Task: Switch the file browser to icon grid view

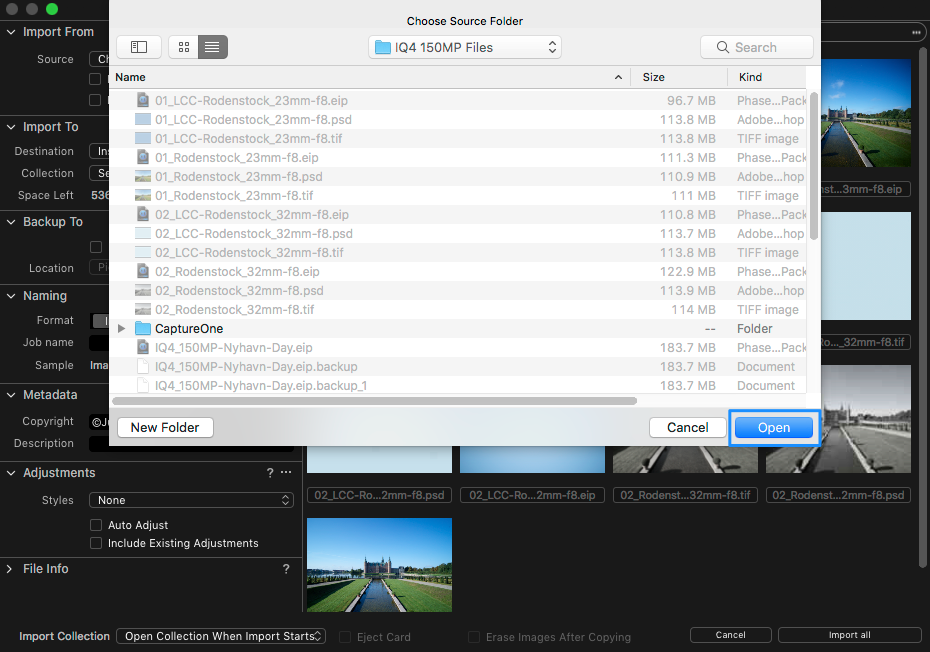Action: click(183, 46)
